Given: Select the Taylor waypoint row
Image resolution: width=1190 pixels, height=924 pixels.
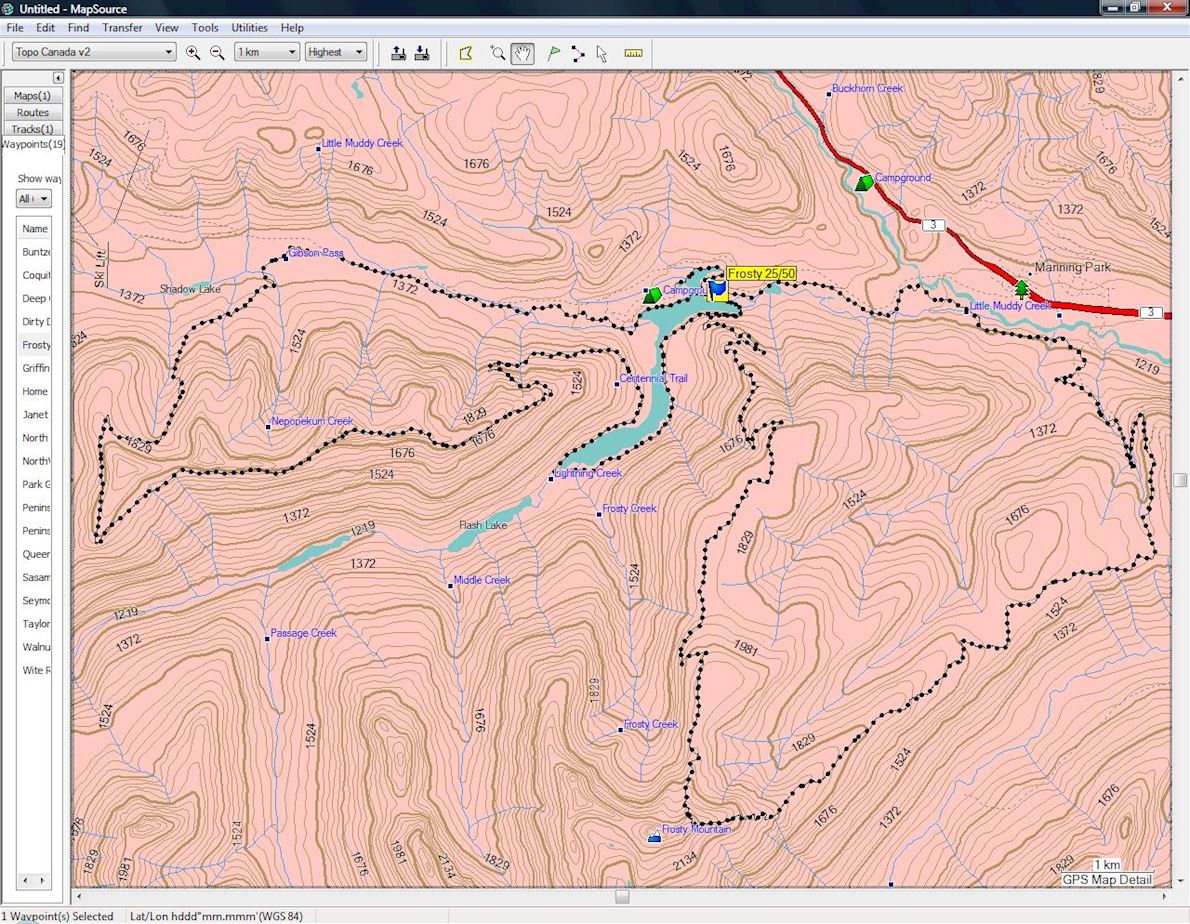Looking at the screenshot, I should pos(34,624).
